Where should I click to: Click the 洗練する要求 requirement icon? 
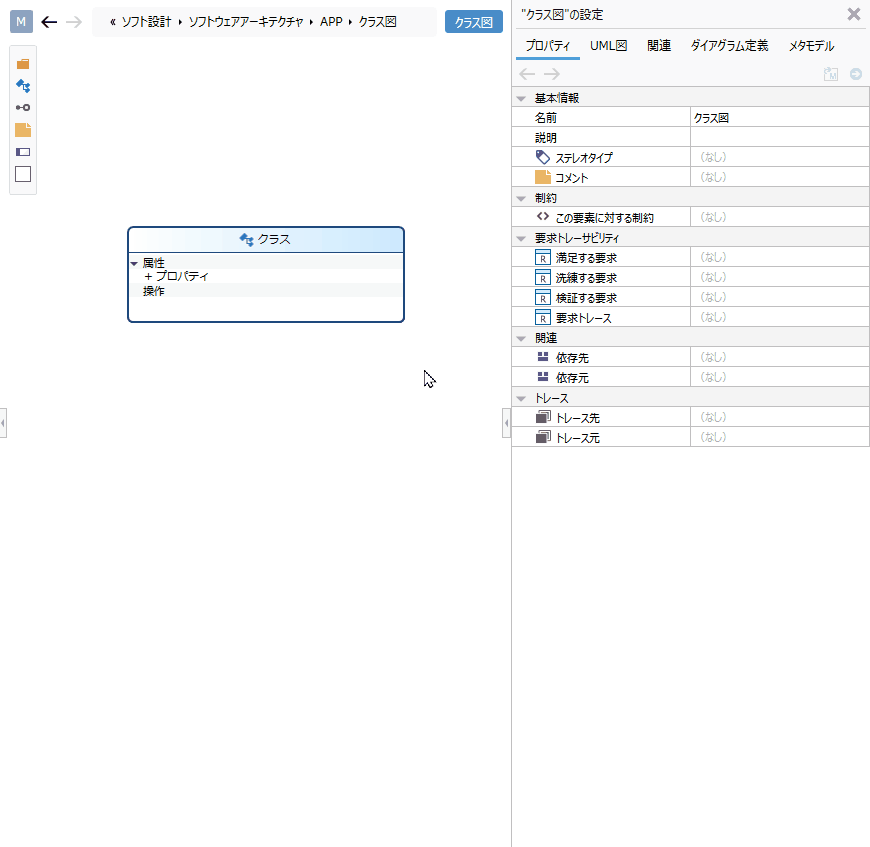[543, 277]
